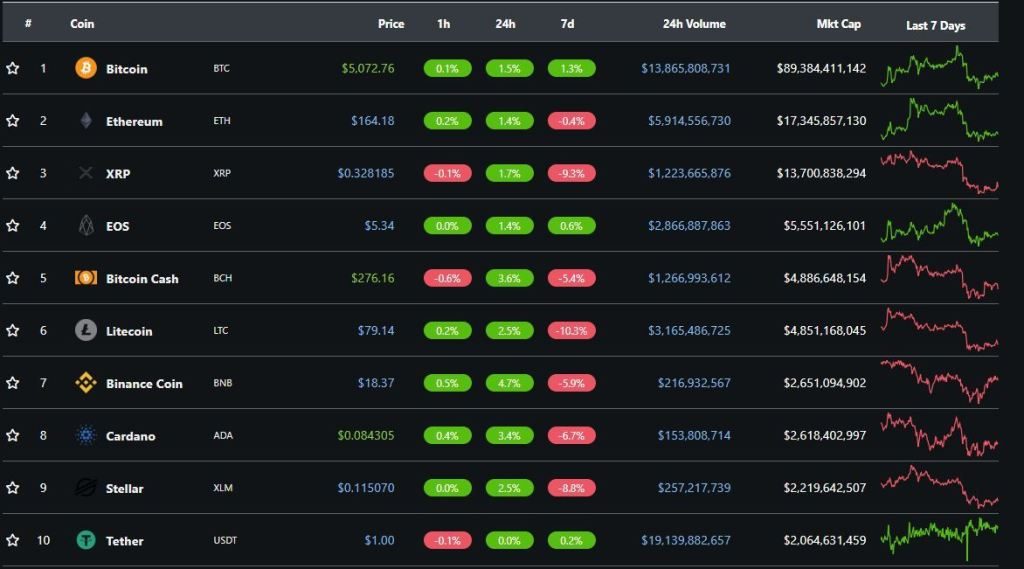The width and height of the screenshot is (1024, 569).
Task: Click the EOS logo icon
Action: [86, 225]
